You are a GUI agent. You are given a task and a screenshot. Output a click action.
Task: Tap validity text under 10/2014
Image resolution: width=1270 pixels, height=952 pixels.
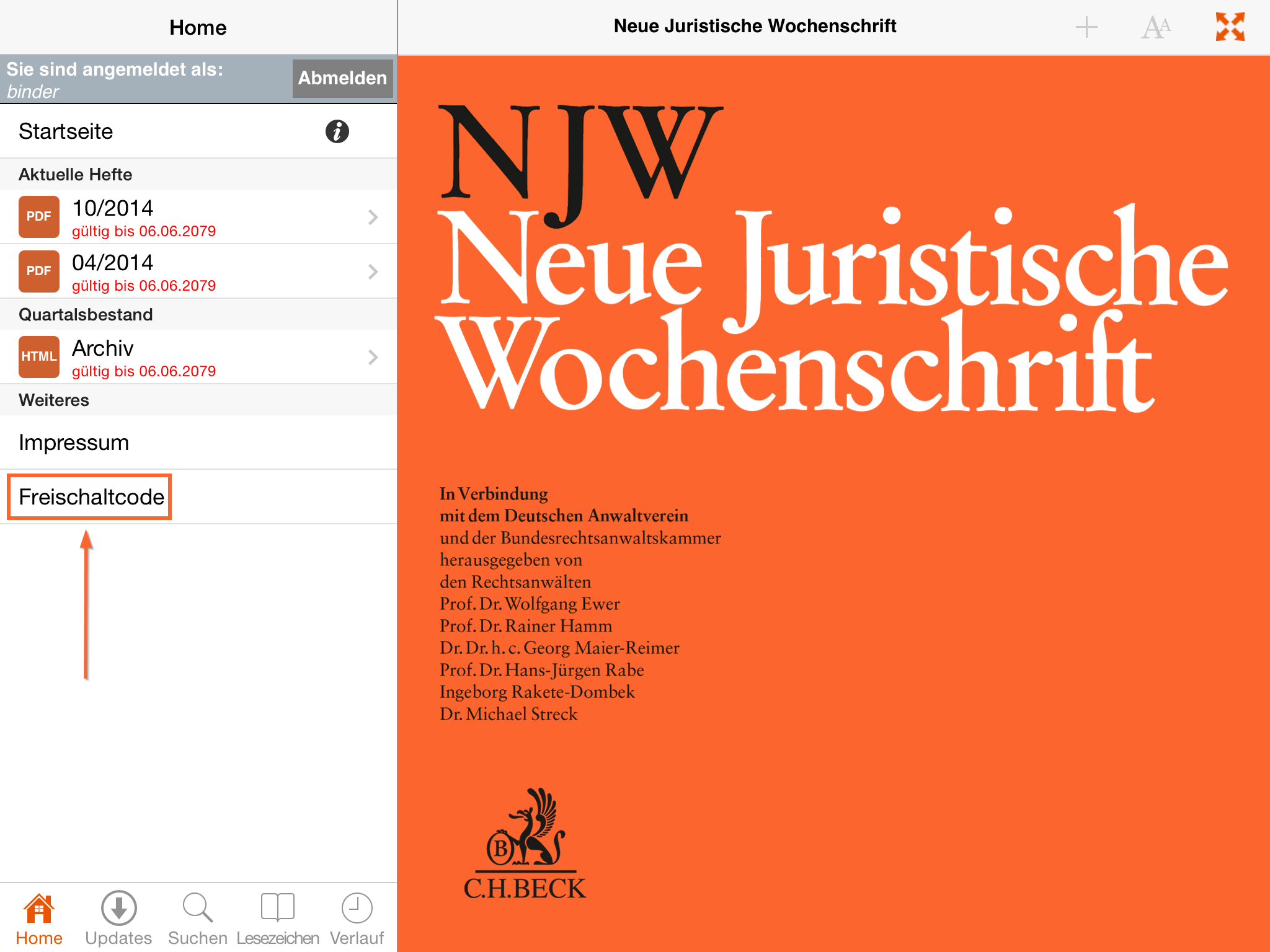(144, 231)
